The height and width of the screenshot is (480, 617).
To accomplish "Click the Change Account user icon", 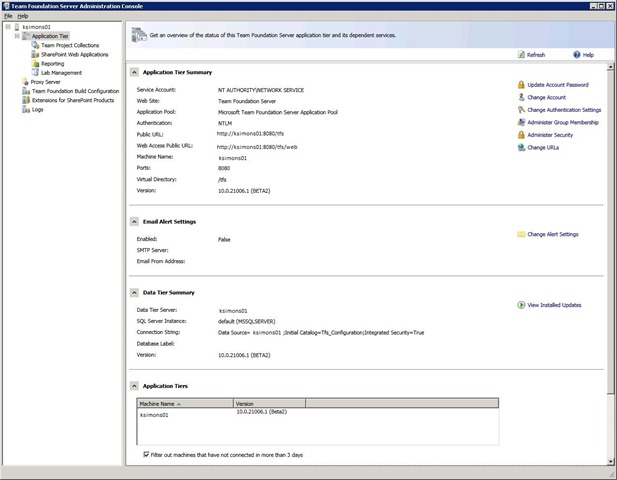I will pyautogui.click(x=521, y=97).
